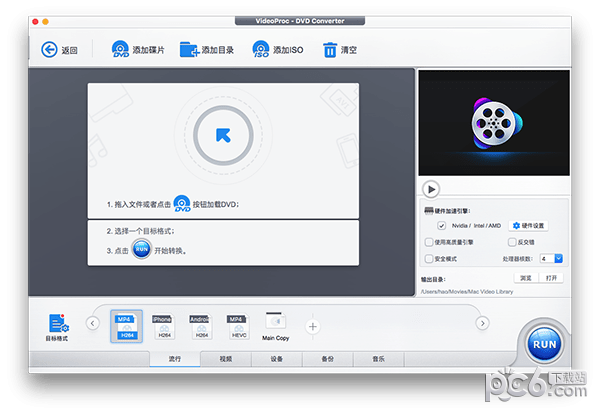Play the preview video
Image resolution: width=600 pixels, height=414 pixels.
(431, 189)
